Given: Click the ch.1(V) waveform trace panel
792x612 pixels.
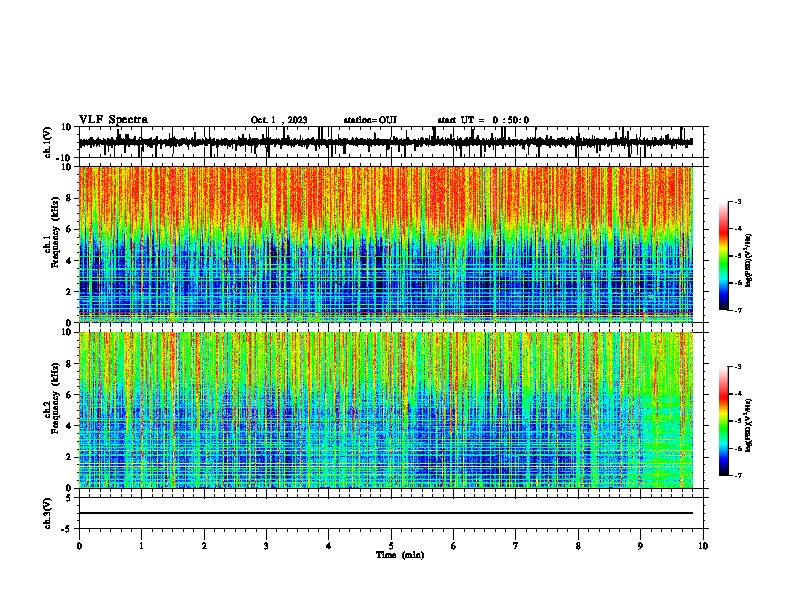Looking at the screenshot, I should [x=391, y=142].
